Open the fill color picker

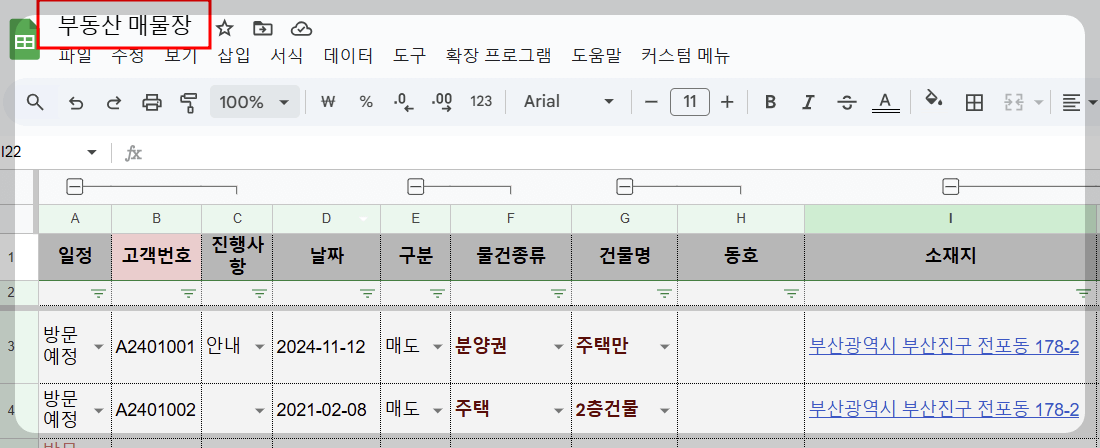(x=933, y=100)
